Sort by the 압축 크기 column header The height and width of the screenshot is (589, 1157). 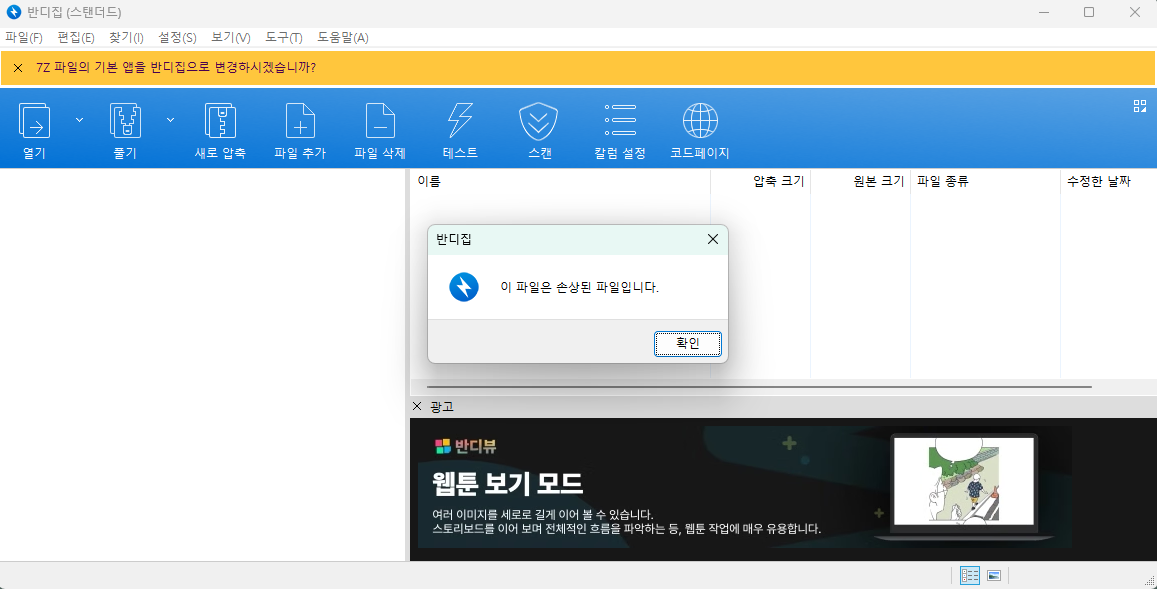(760, 181)
